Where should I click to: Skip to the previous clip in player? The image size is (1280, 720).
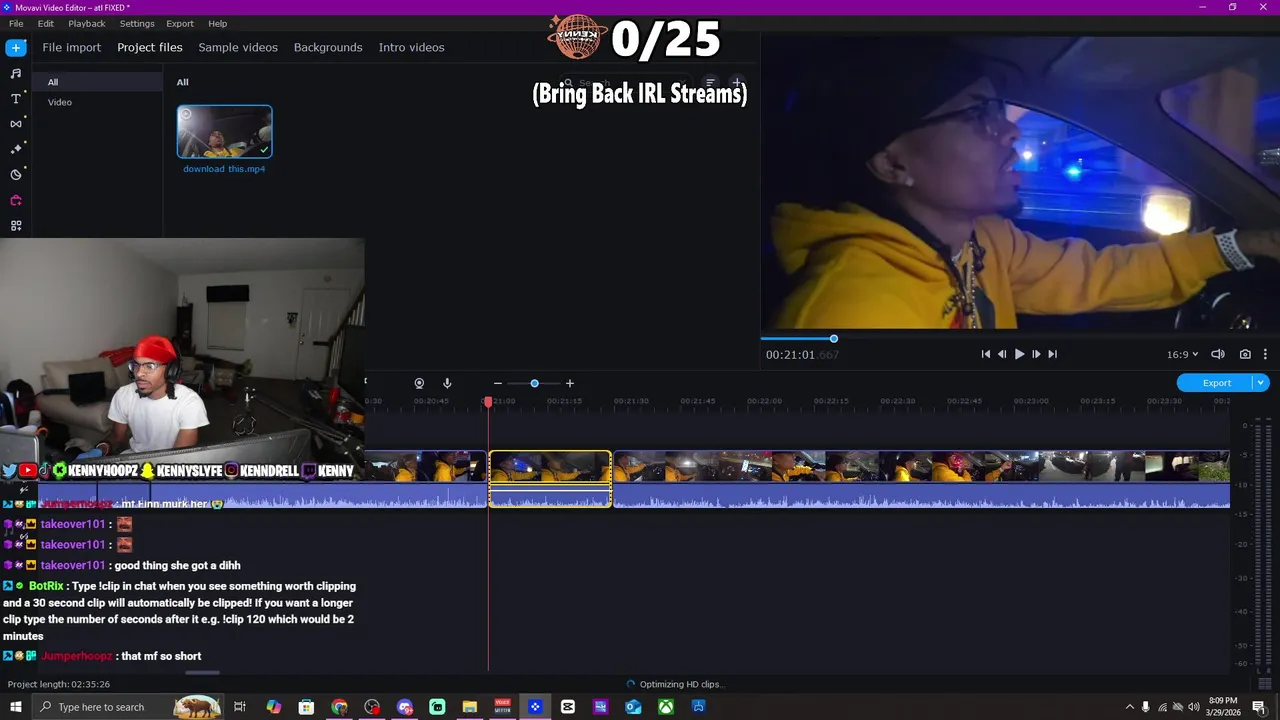[x=985, y=354]
